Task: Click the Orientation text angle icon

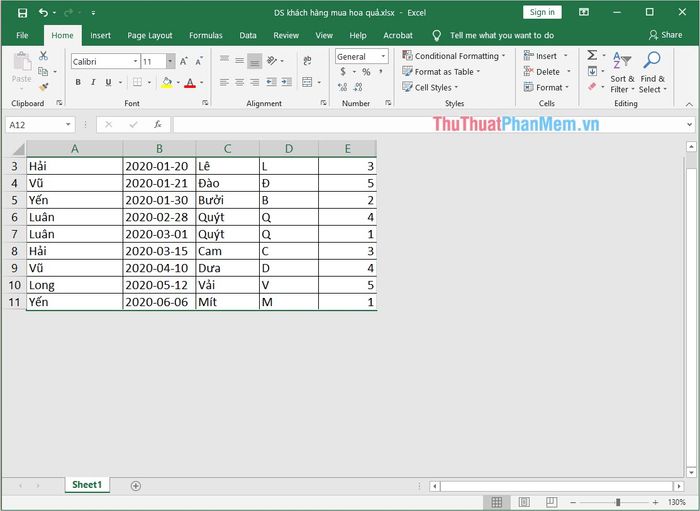Action: pyautogui.click(x=272, y=60)
